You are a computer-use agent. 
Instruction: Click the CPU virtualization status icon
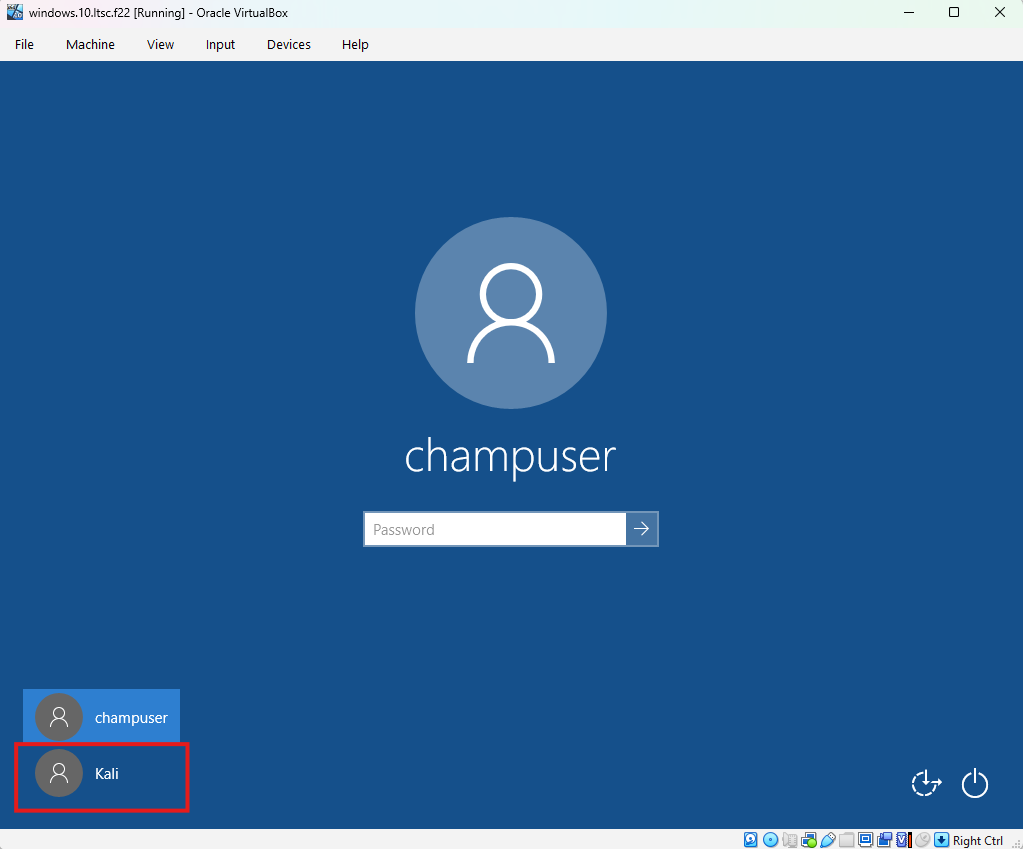[x=903, y=840]
